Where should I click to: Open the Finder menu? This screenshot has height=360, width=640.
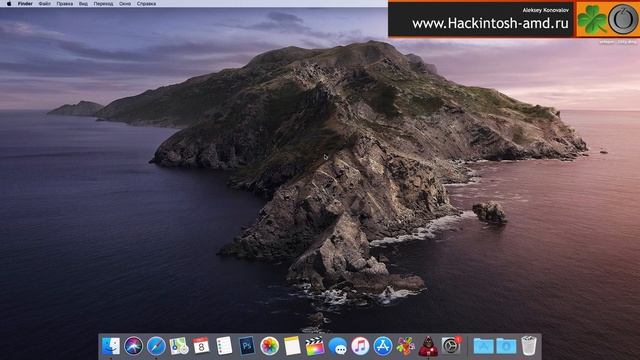(25, 4)
